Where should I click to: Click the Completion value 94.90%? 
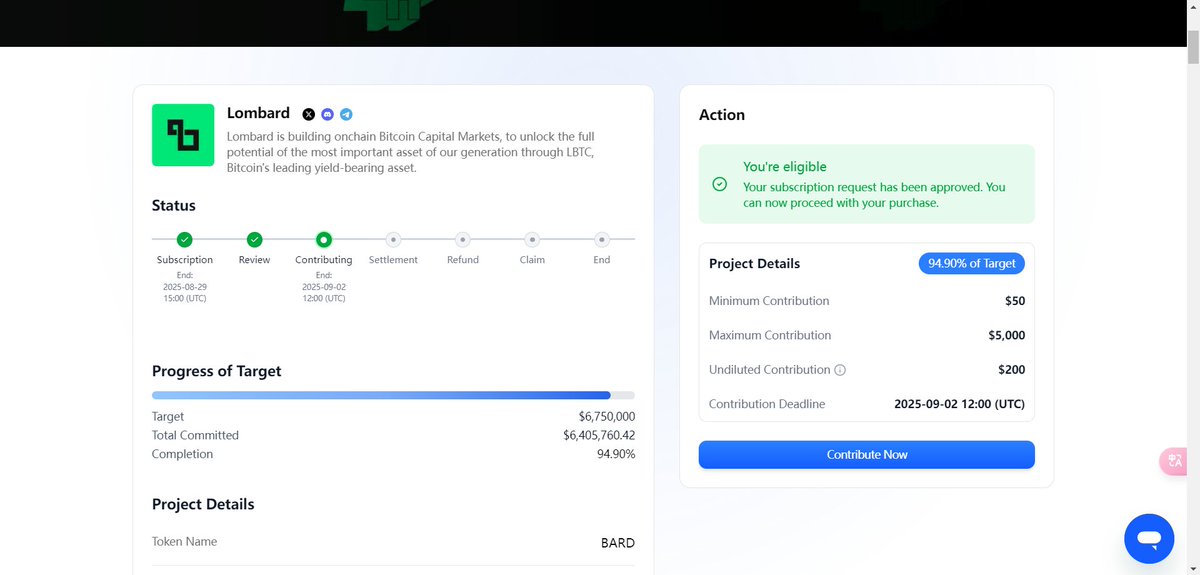click(x=616, y=454)
